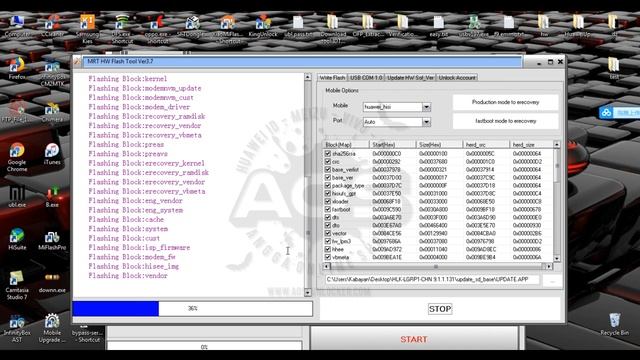
Task: Open the Computer desktop icon
Action: (17, 25)
